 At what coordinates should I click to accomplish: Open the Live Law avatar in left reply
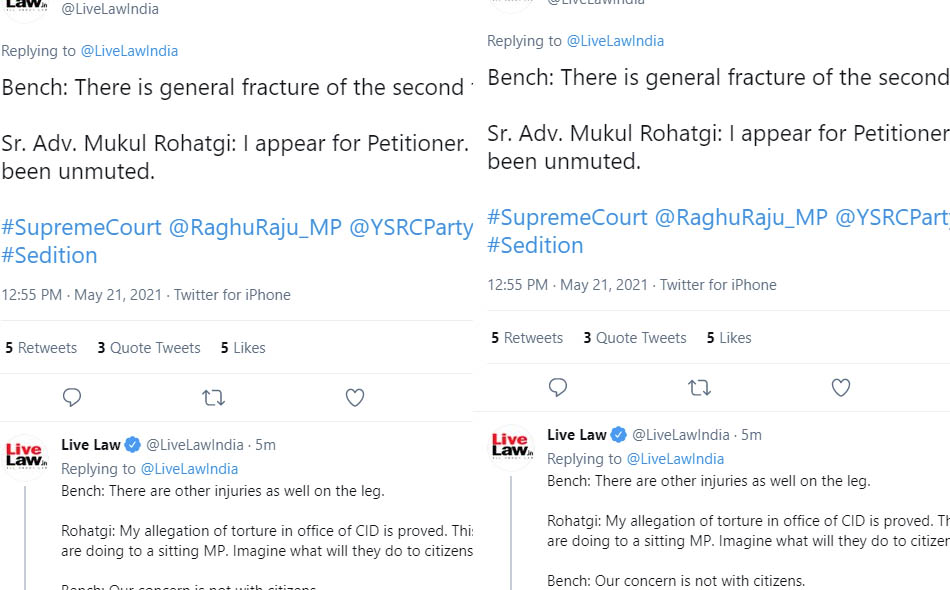(x=25, y=456)
